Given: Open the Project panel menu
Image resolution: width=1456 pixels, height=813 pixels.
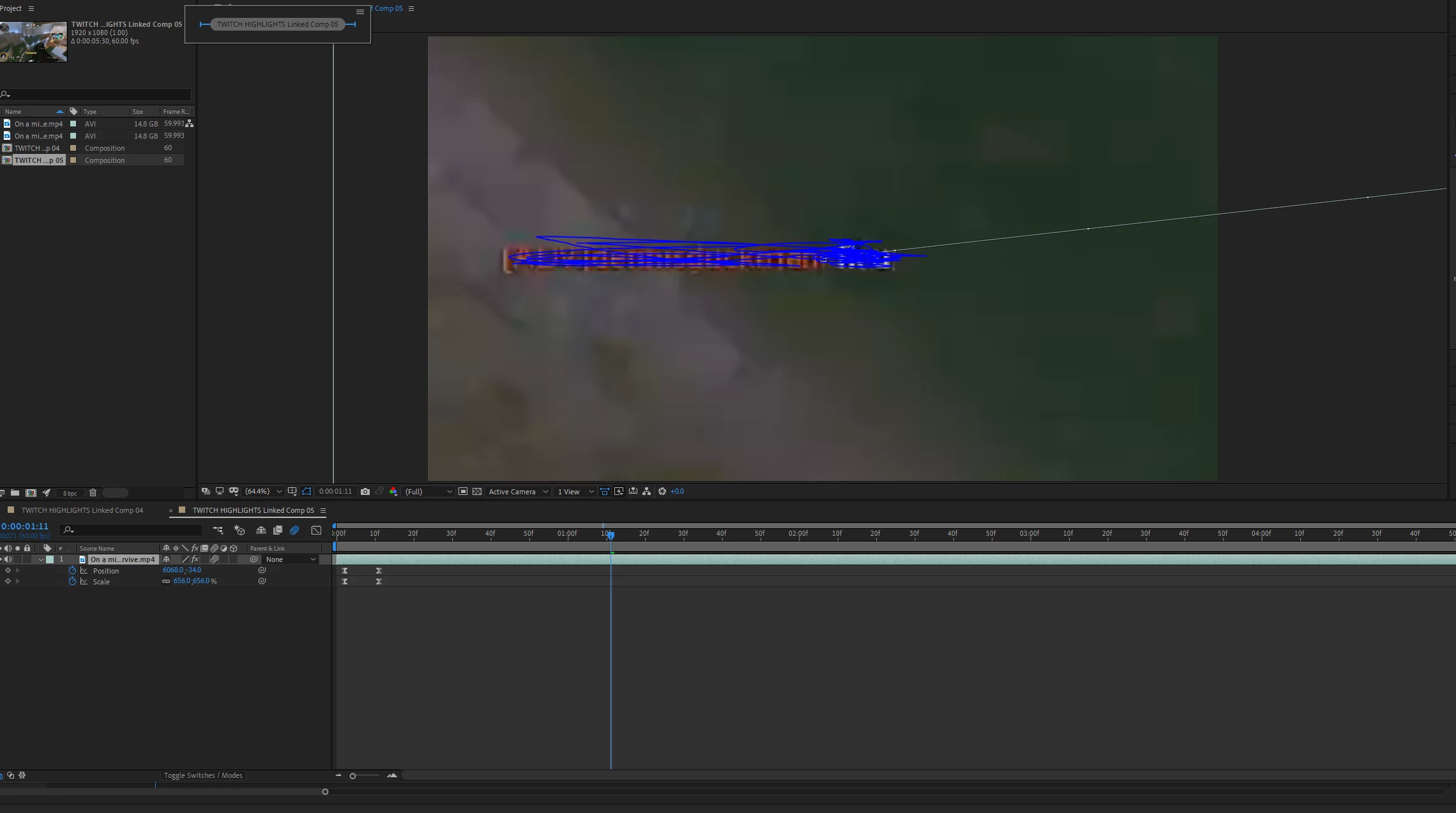Looking at the screenshot, I should (31, 8).
